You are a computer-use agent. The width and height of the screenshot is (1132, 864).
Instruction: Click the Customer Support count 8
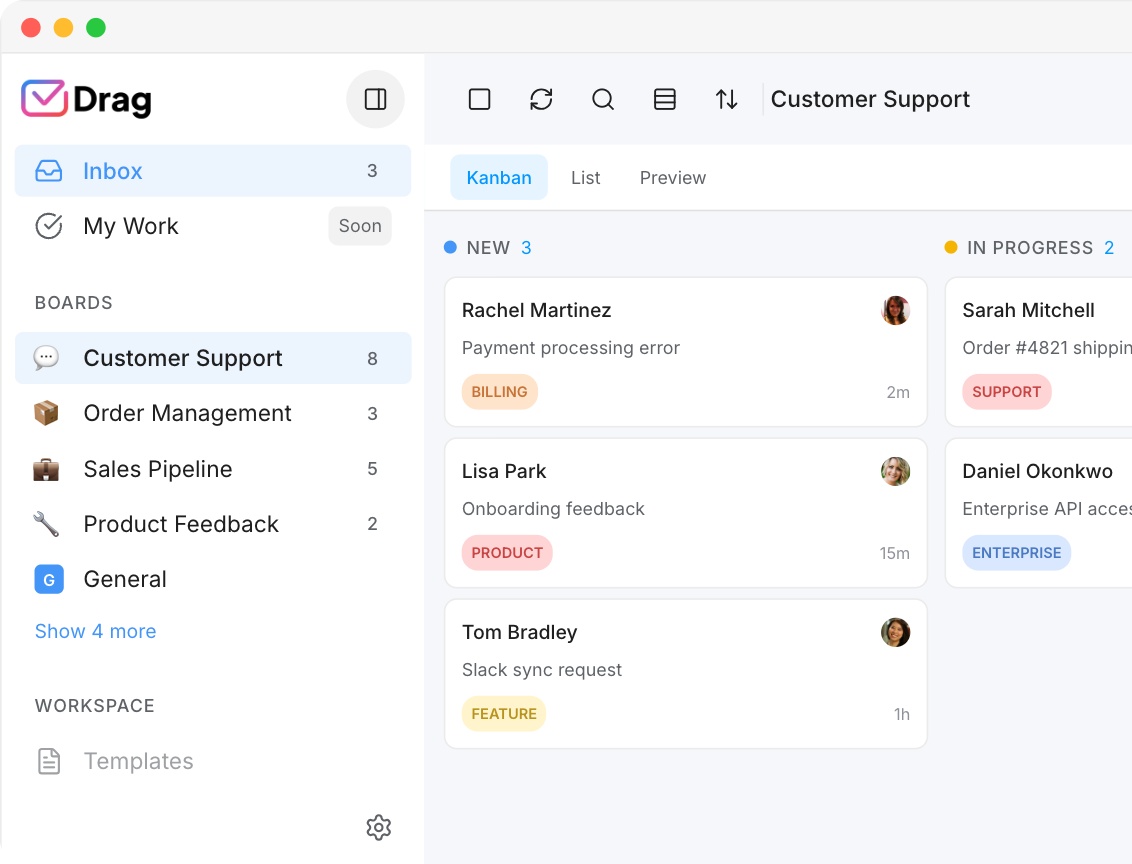click(372, 359)
